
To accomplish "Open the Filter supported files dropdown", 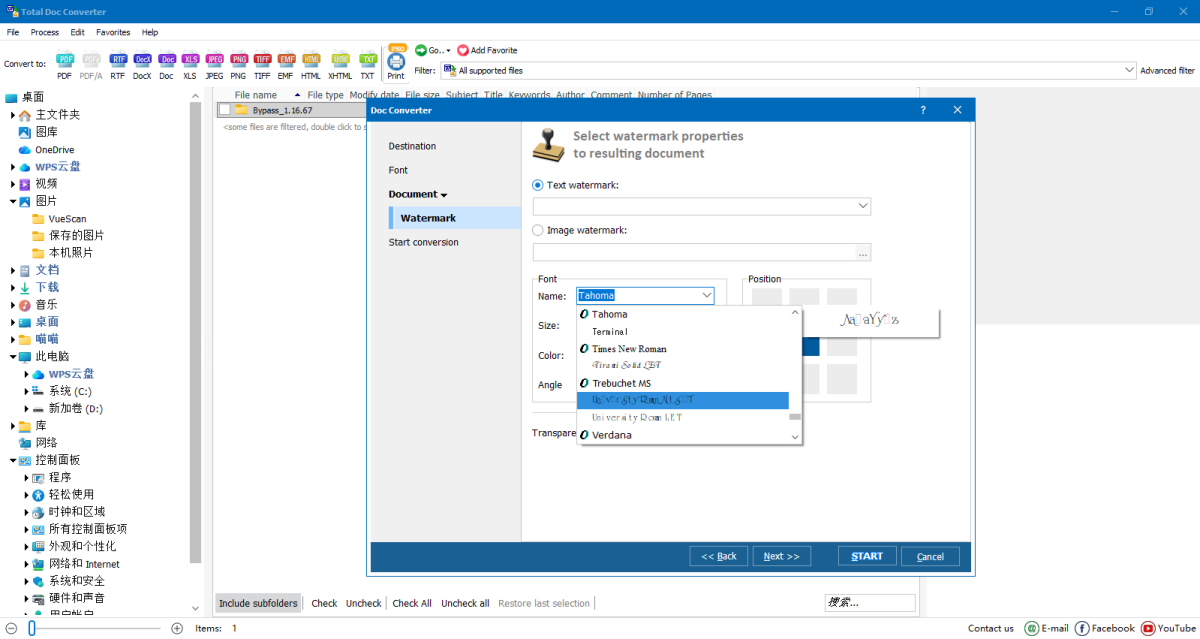I will click(x=1129, y=71).
